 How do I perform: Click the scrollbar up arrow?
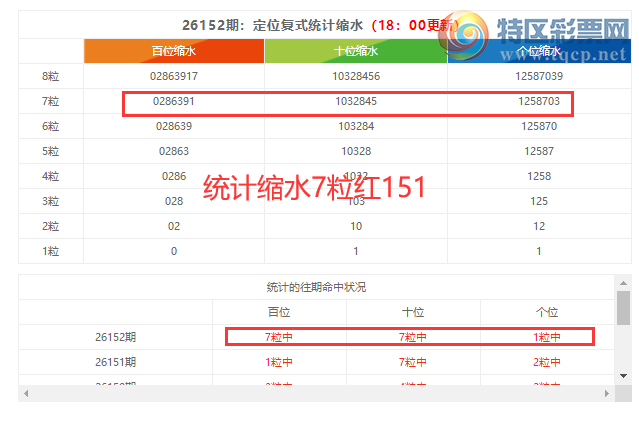(x=623, y=282)
